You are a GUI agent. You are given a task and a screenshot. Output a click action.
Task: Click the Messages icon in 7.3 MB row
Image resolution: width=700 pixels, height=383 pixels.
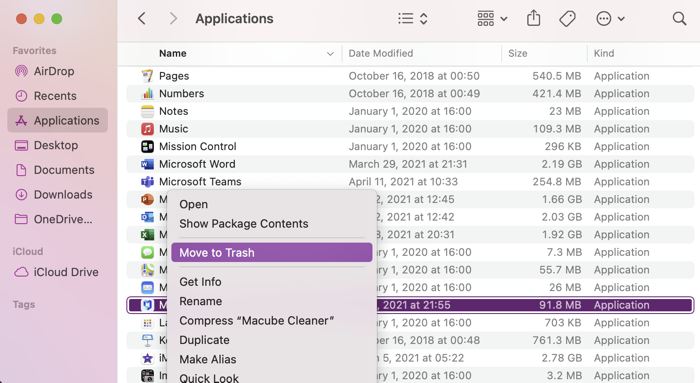pos(147,252)
